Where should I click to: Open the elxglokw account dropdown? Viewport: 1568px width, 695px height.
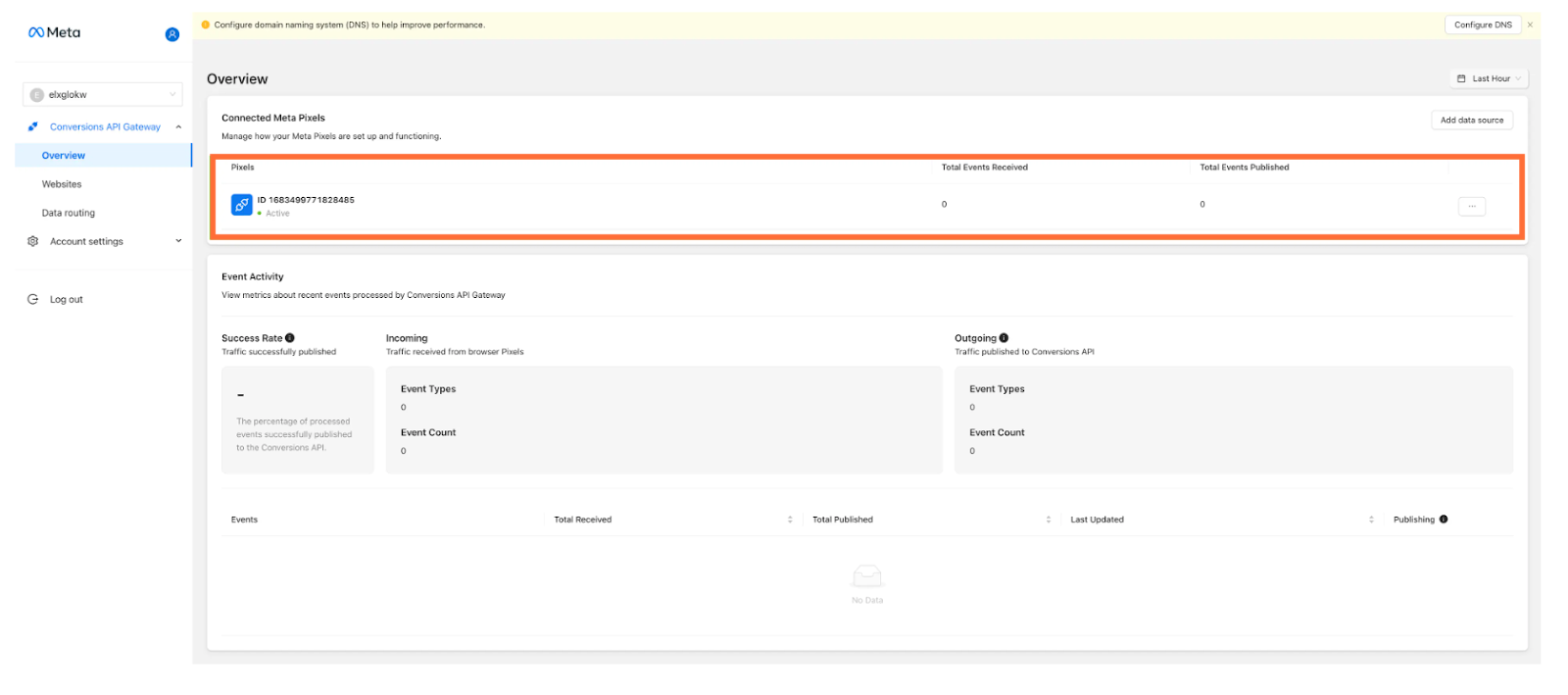(102, 94)
